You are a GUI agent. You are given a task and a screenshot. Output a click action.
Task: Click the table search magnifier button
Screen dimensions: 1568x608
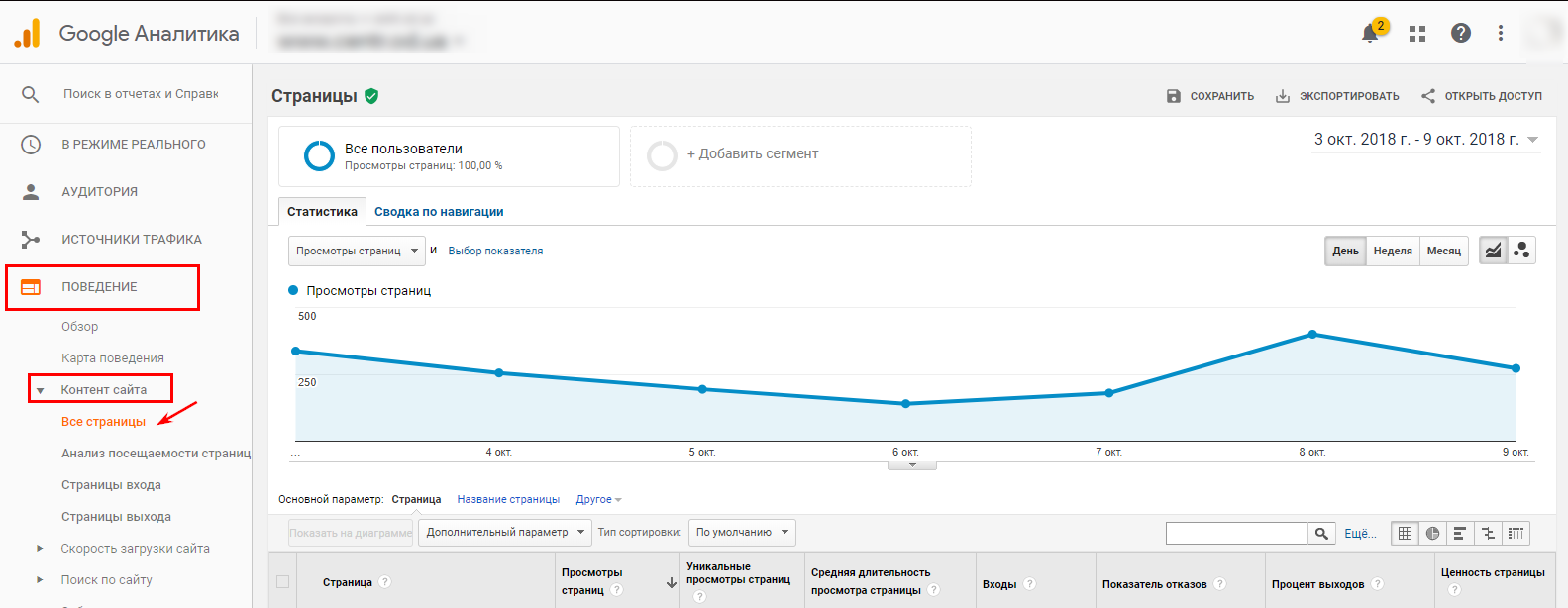click(1321, 533)
